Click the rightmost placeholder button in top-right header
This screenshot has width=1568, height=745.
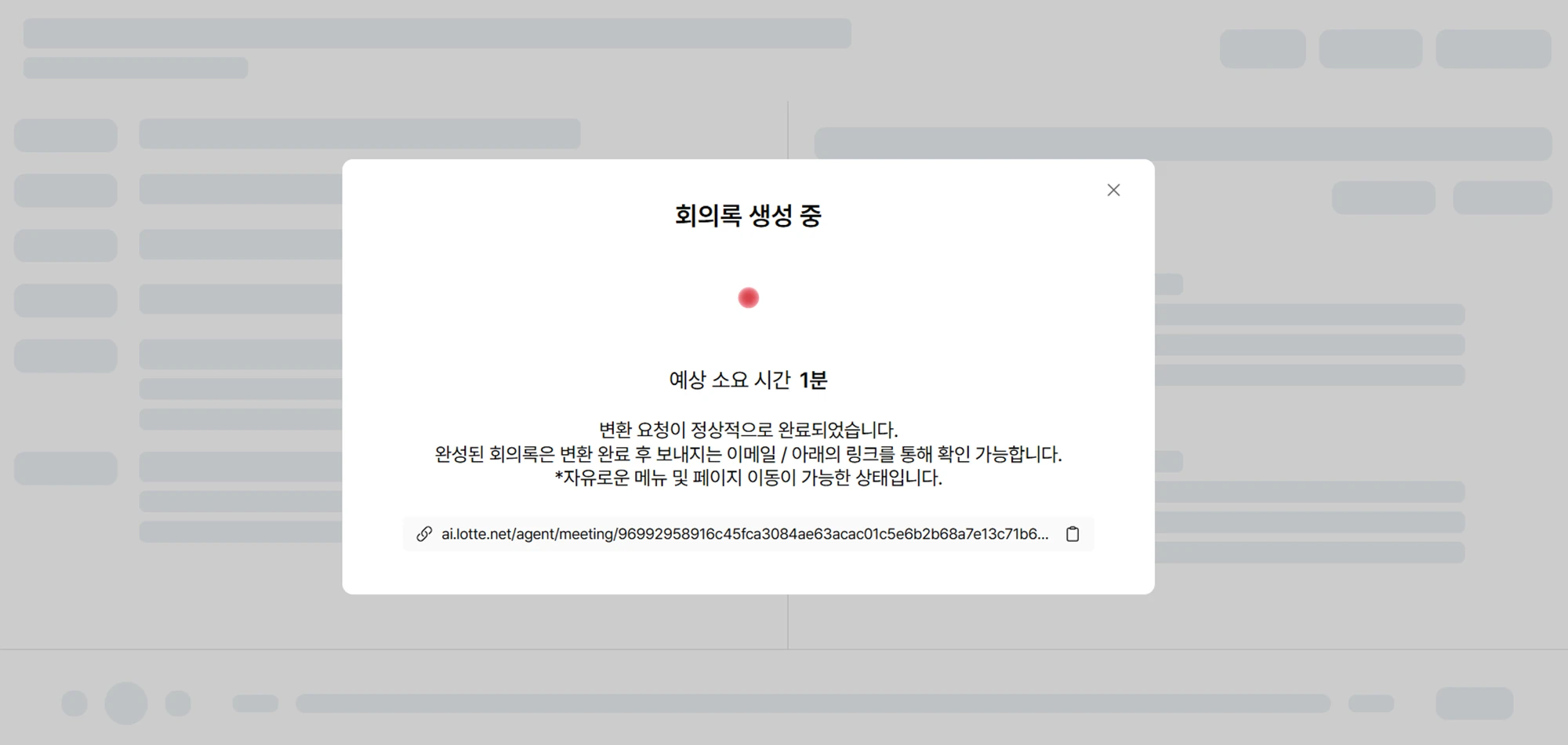[x=1493, y=49]
